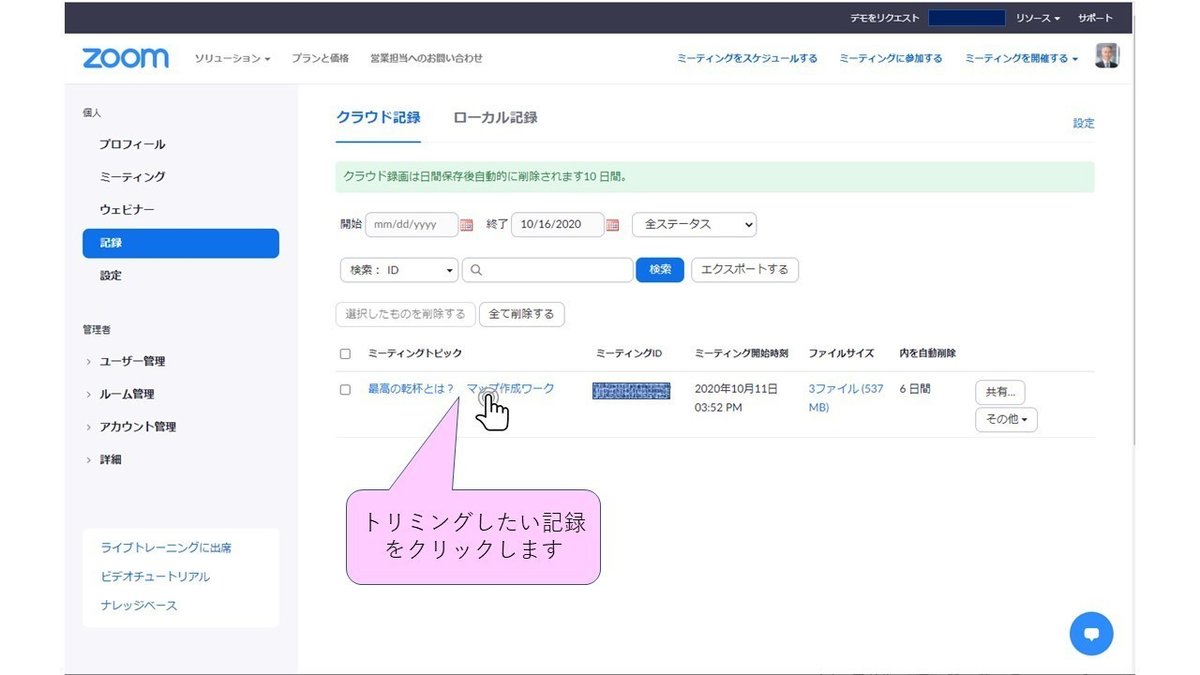Click the Zoom logo

click(125, 58)
